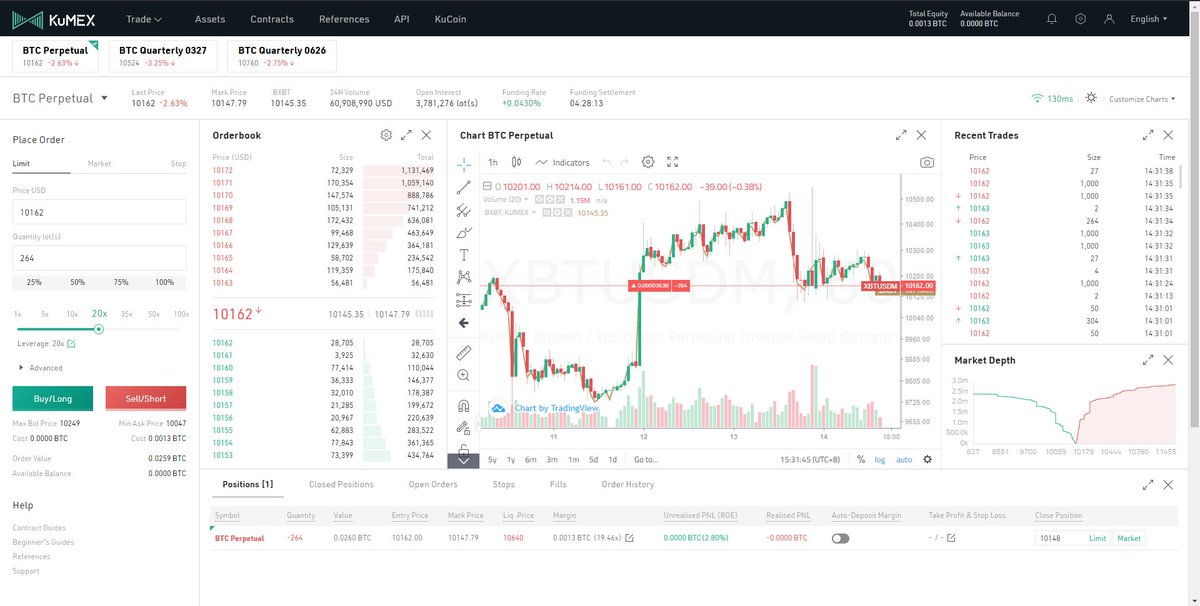Set leverage slider to 50x
This screenshot has width=1200, height=606.
(x=154, y=314)
